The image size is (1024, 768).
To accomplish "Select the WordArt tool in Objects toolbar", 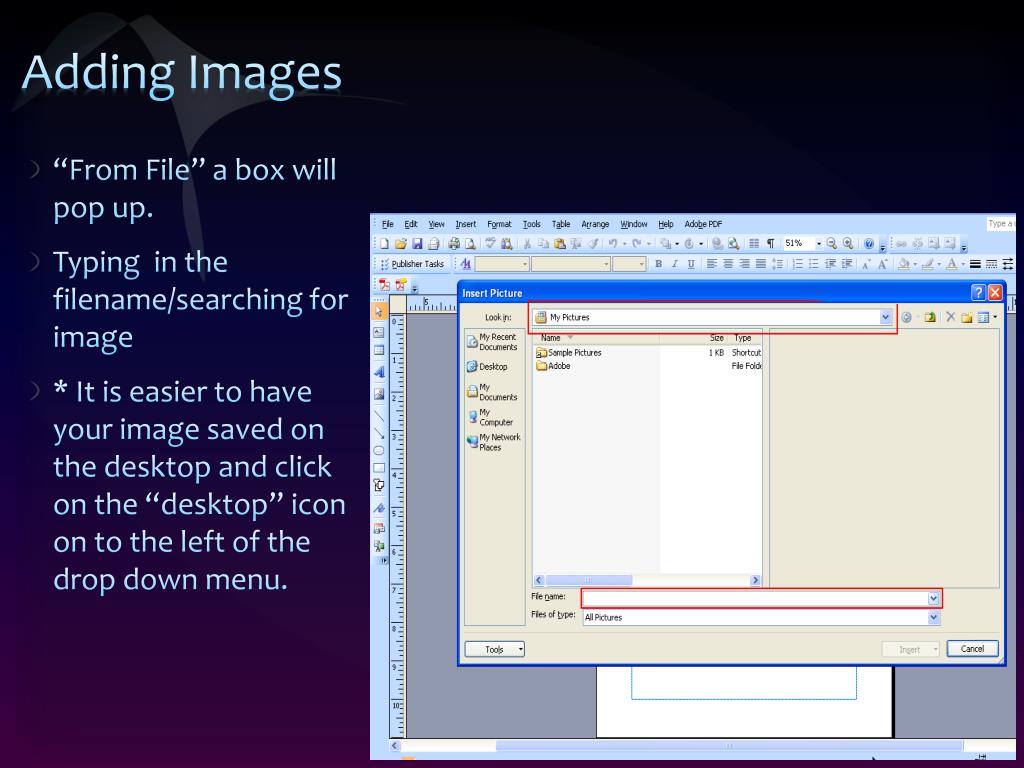I will (x=379, y=372).
